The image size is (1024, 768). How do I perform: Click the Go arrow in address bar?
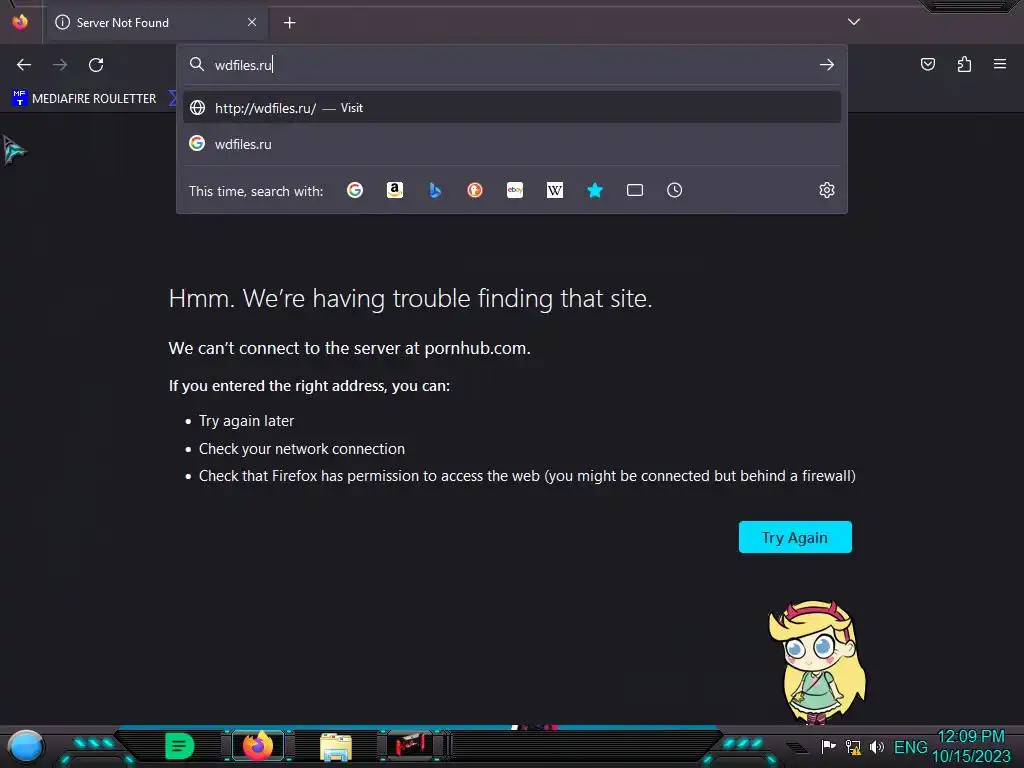tap(827, 65)
